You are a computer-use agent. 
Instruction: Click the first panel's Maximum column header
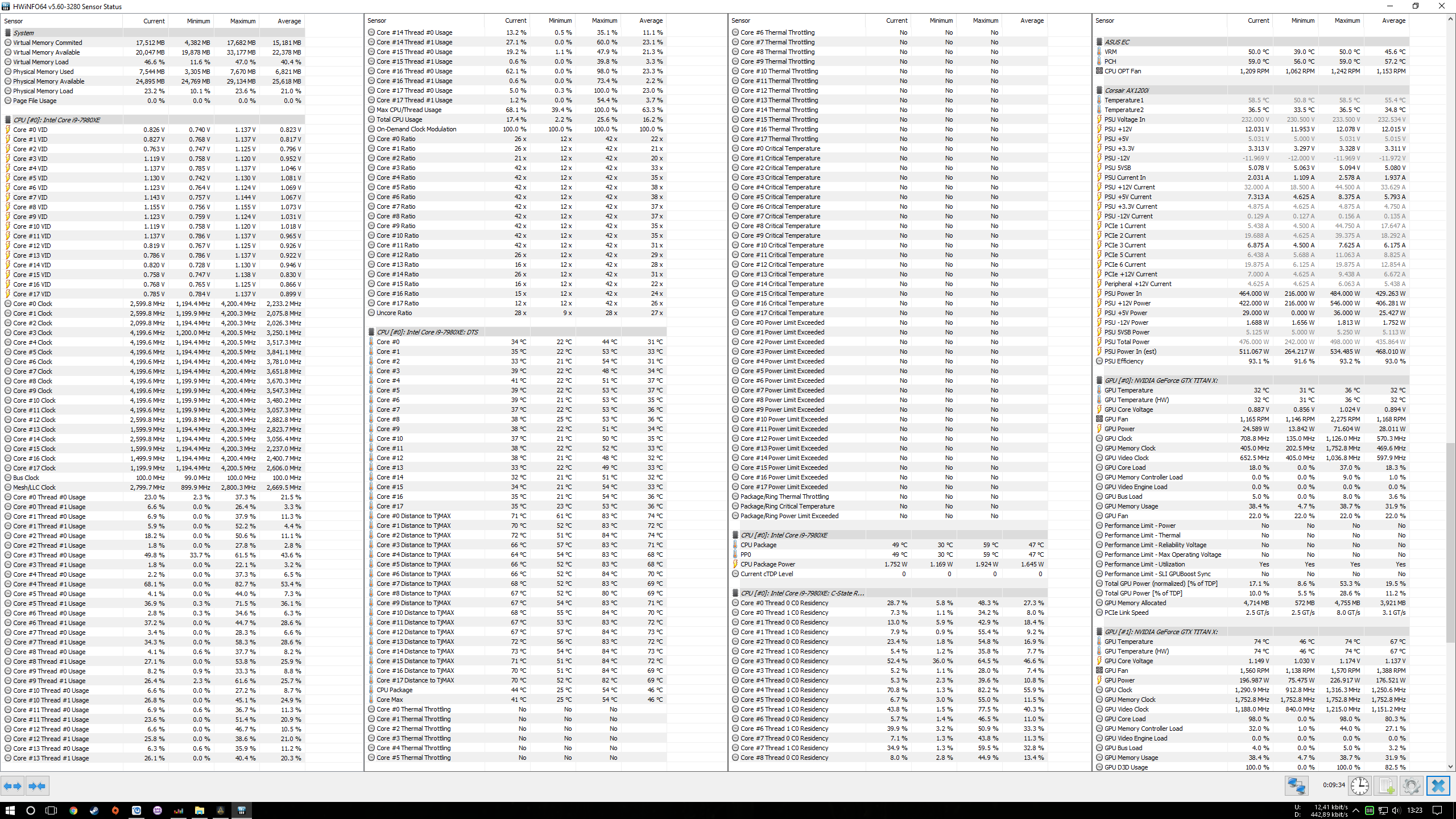(x=243, y=21)
